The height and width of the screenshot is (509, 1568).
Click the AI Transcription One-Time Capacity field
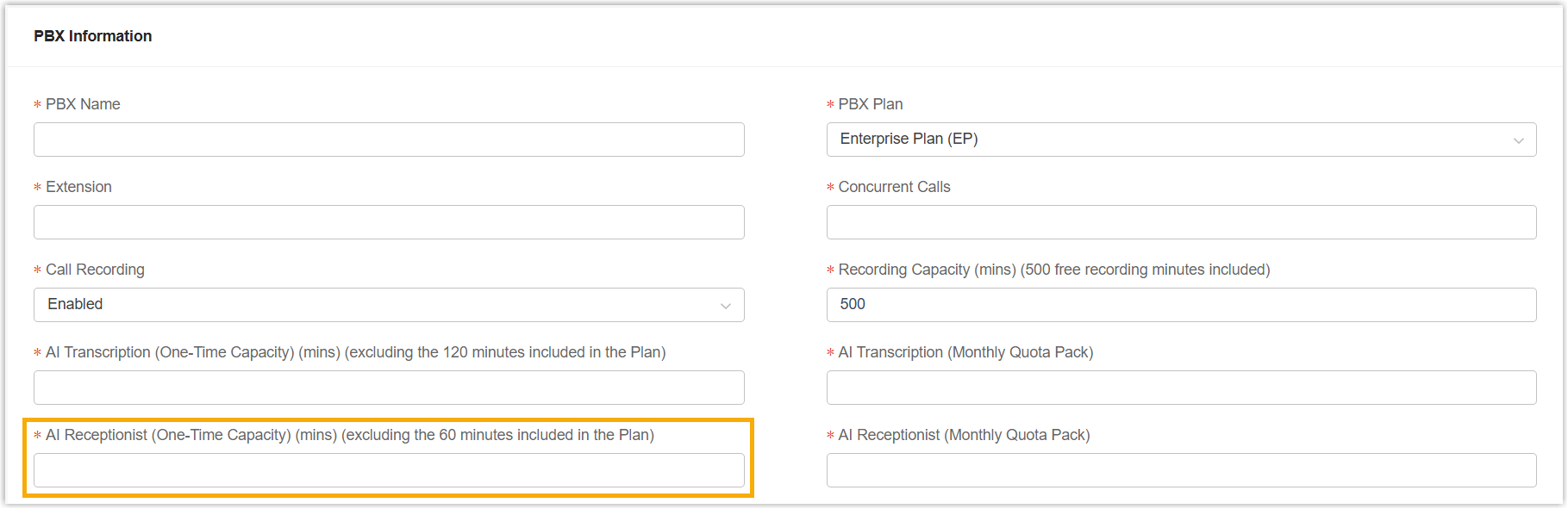coord(388,388)
